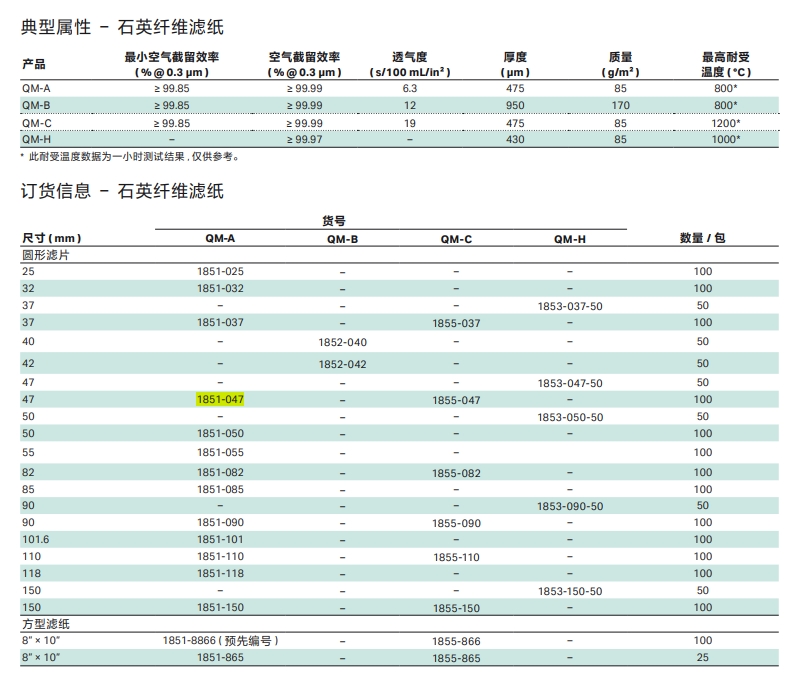Image resolution: width=787 pixels, height=683 pixels.
Task: Click the 透气度 column header
Action: click(x=409, y=57)
